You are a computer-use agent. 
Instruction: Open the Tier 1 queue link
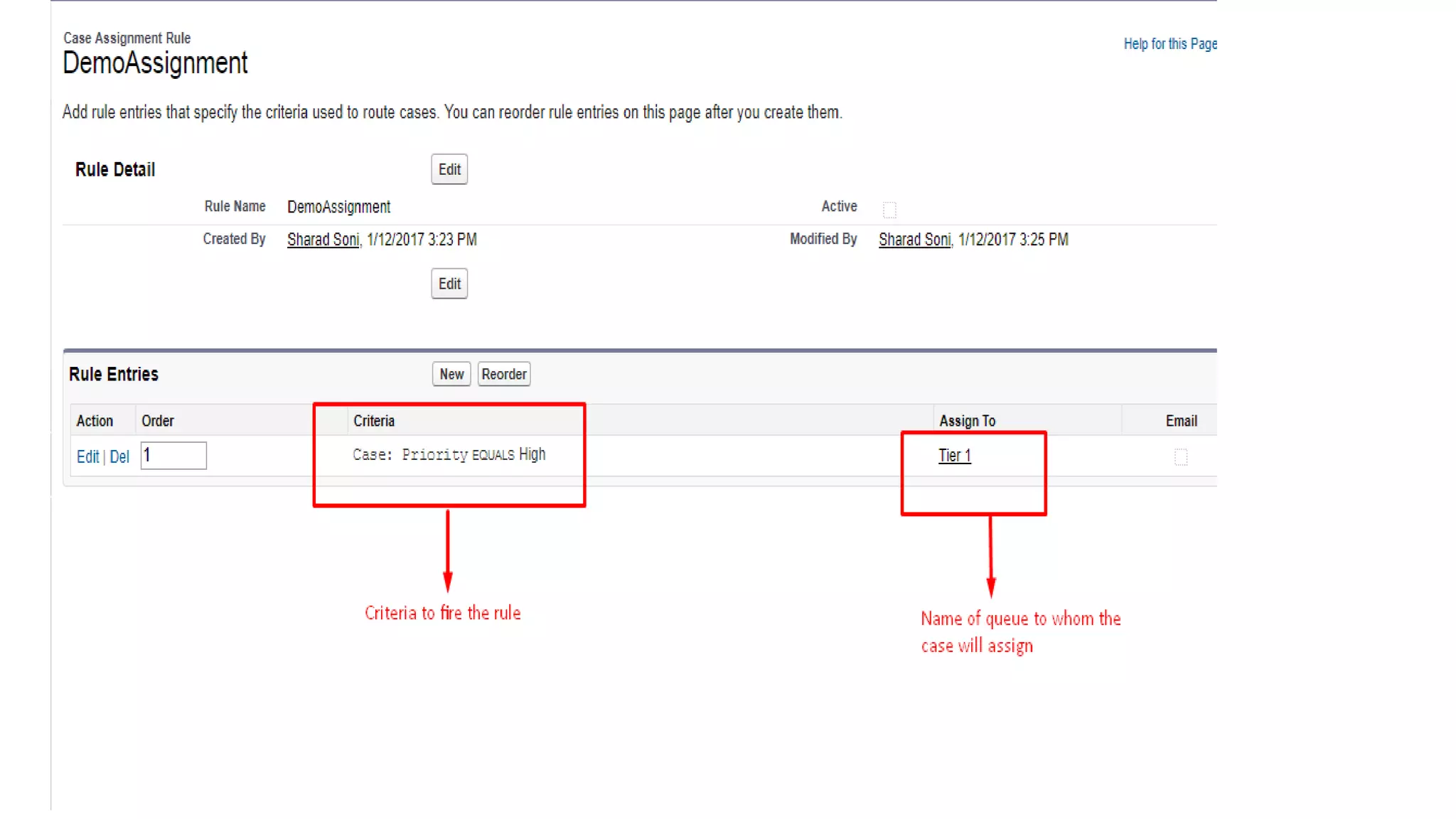pyautogui.click(x=955, y=456)
